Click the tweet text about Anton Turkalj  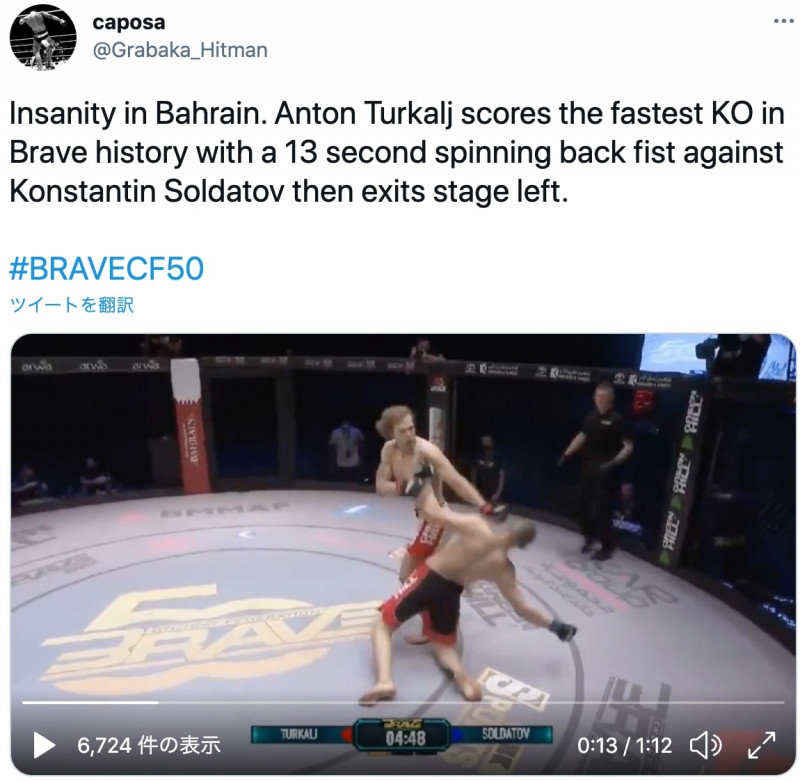[396, 152]
